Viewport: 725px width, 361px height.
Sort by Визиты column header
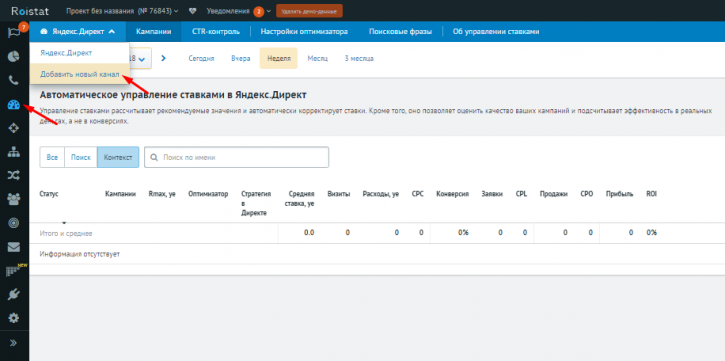(338, 194)
